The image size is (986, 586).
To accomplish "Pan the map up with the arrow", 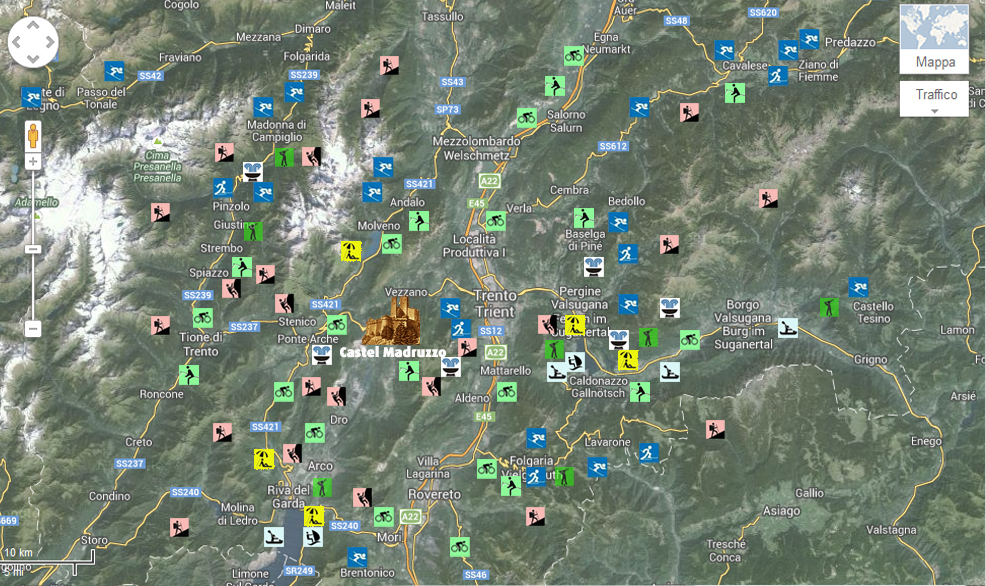I will 33,26.
